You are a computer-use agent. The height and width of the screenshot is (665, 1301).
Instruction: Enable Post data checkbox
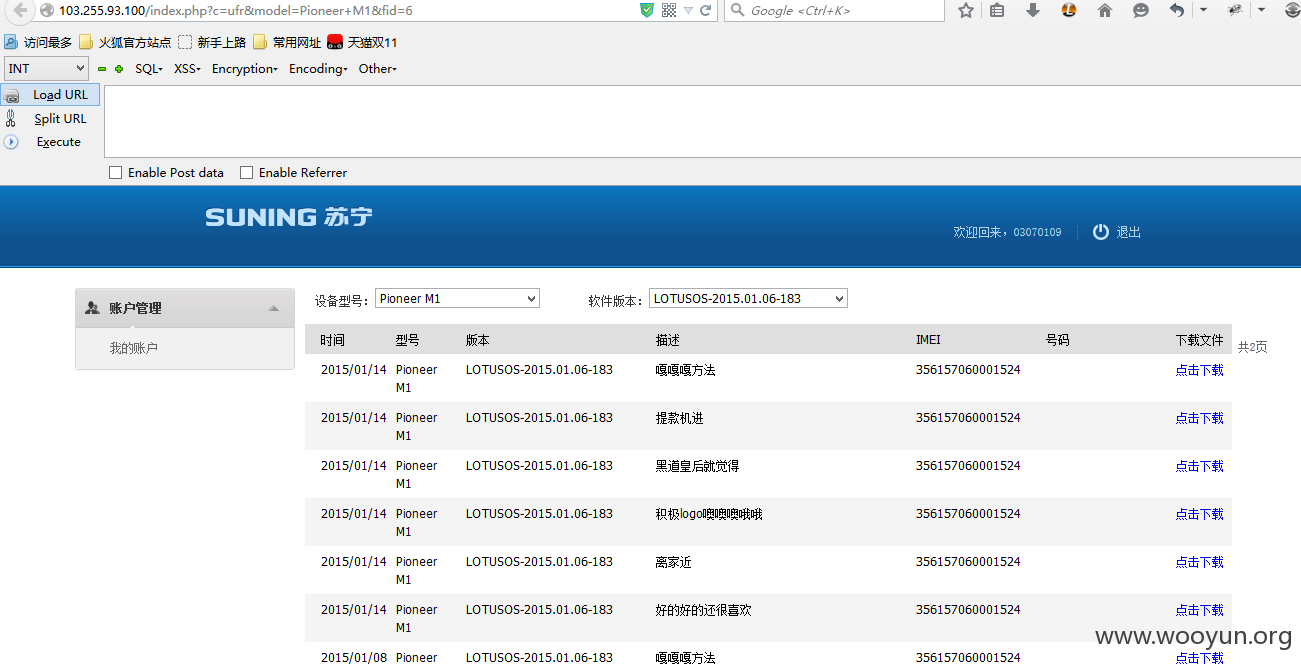pos(115,173)
